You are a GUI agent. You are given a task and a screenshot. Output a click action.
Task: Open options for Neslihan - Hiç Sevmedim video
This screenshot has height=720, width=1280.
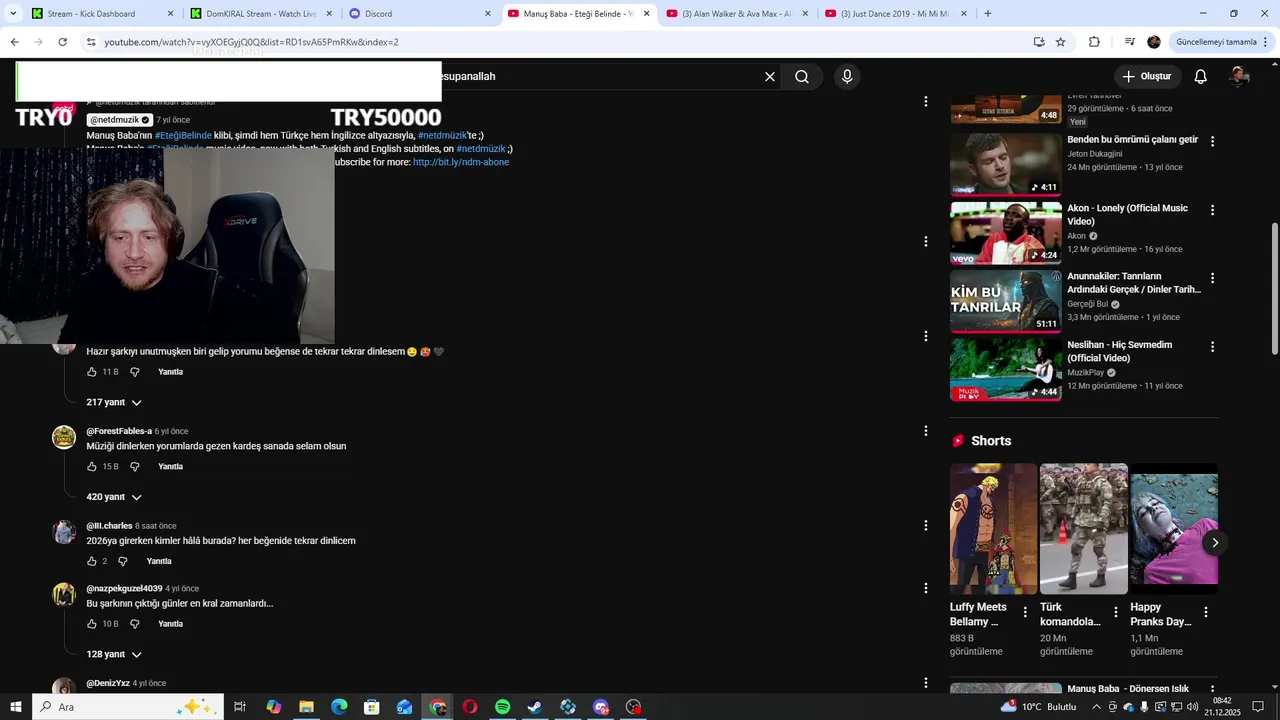tap(1212, 347)
